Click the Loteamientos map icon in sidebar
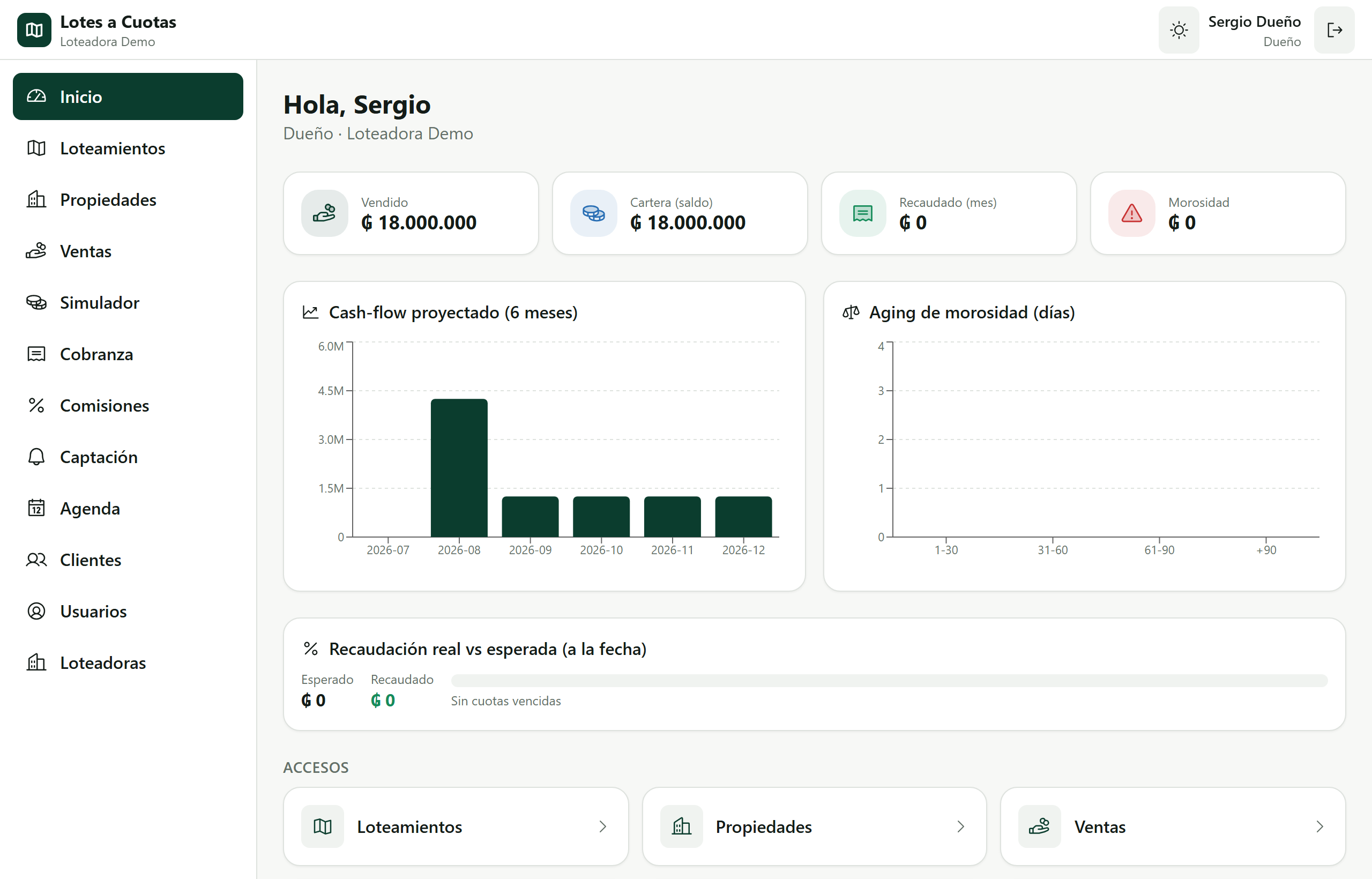 click(36, 148)
